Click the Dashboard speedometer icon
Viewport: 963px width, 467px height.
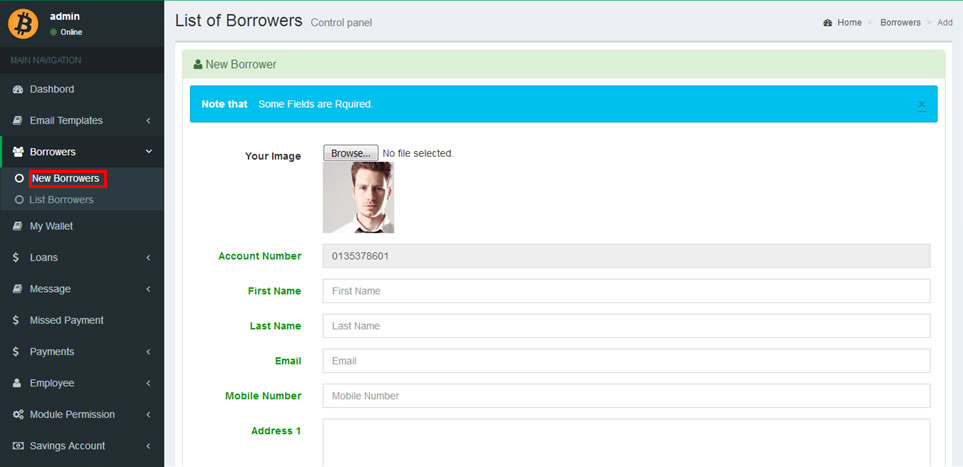coord(17,89)
